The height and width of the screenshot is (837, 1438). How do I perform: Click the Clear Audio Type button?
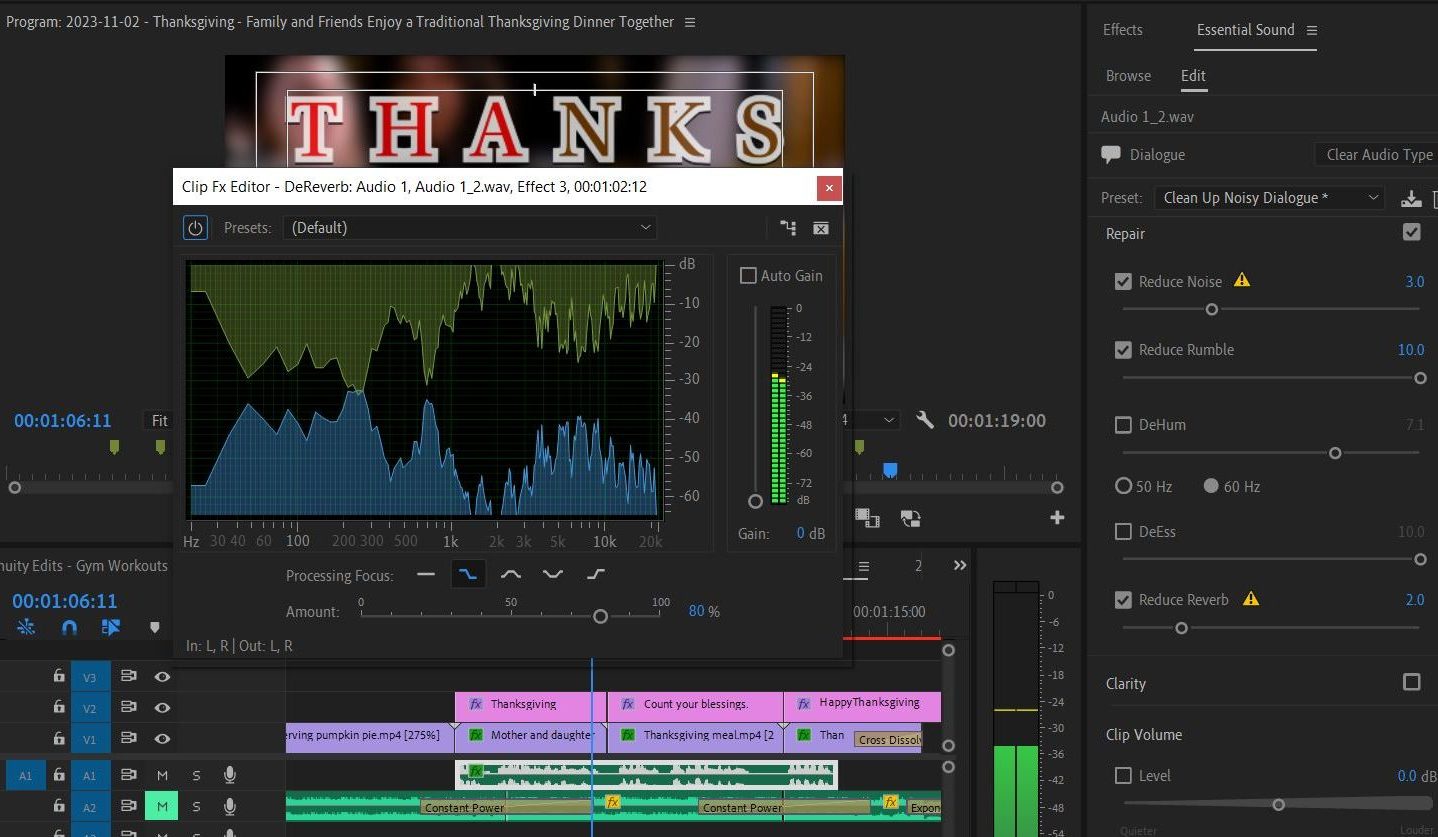[x=1379, y=155]
